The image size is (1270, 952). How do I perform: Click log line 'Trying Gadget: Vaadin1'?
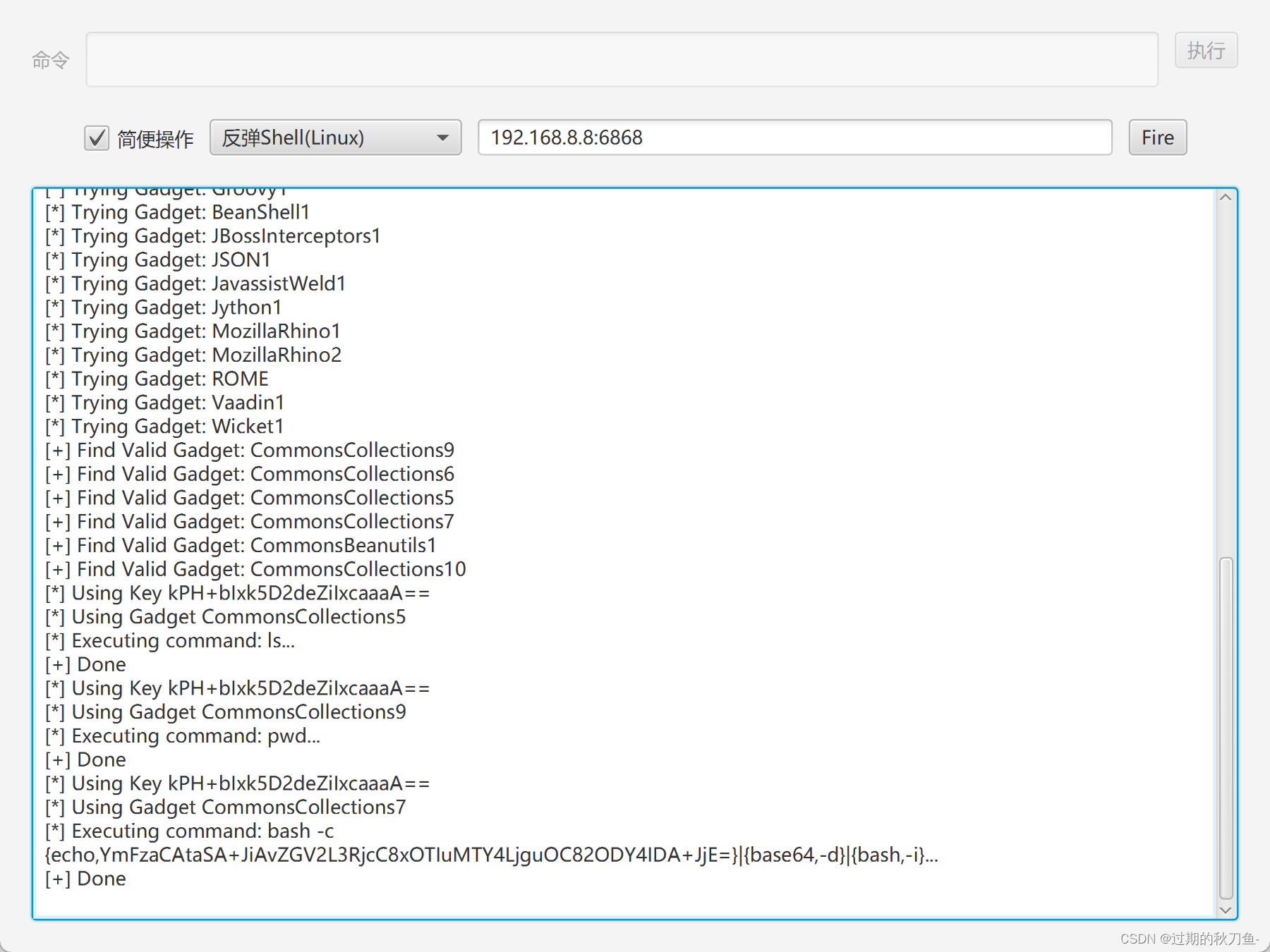pyautogui.click(x=164, y=403)
